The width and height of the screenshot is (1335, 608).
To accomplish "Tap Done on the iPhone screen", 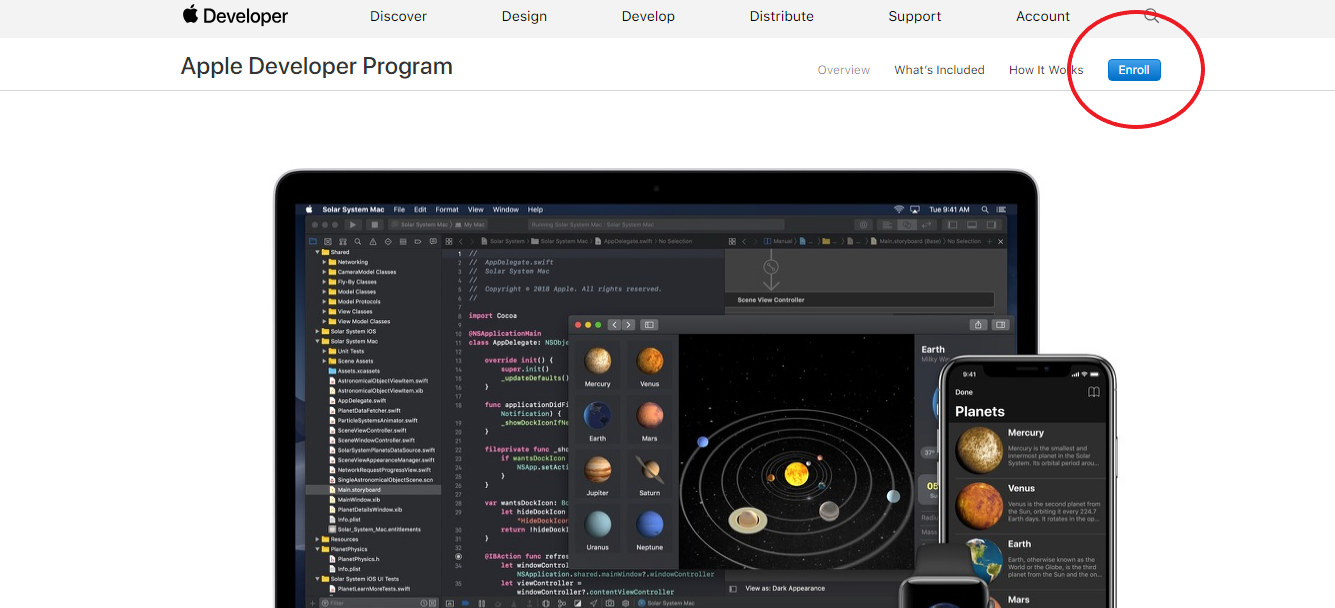I will 964,392.
